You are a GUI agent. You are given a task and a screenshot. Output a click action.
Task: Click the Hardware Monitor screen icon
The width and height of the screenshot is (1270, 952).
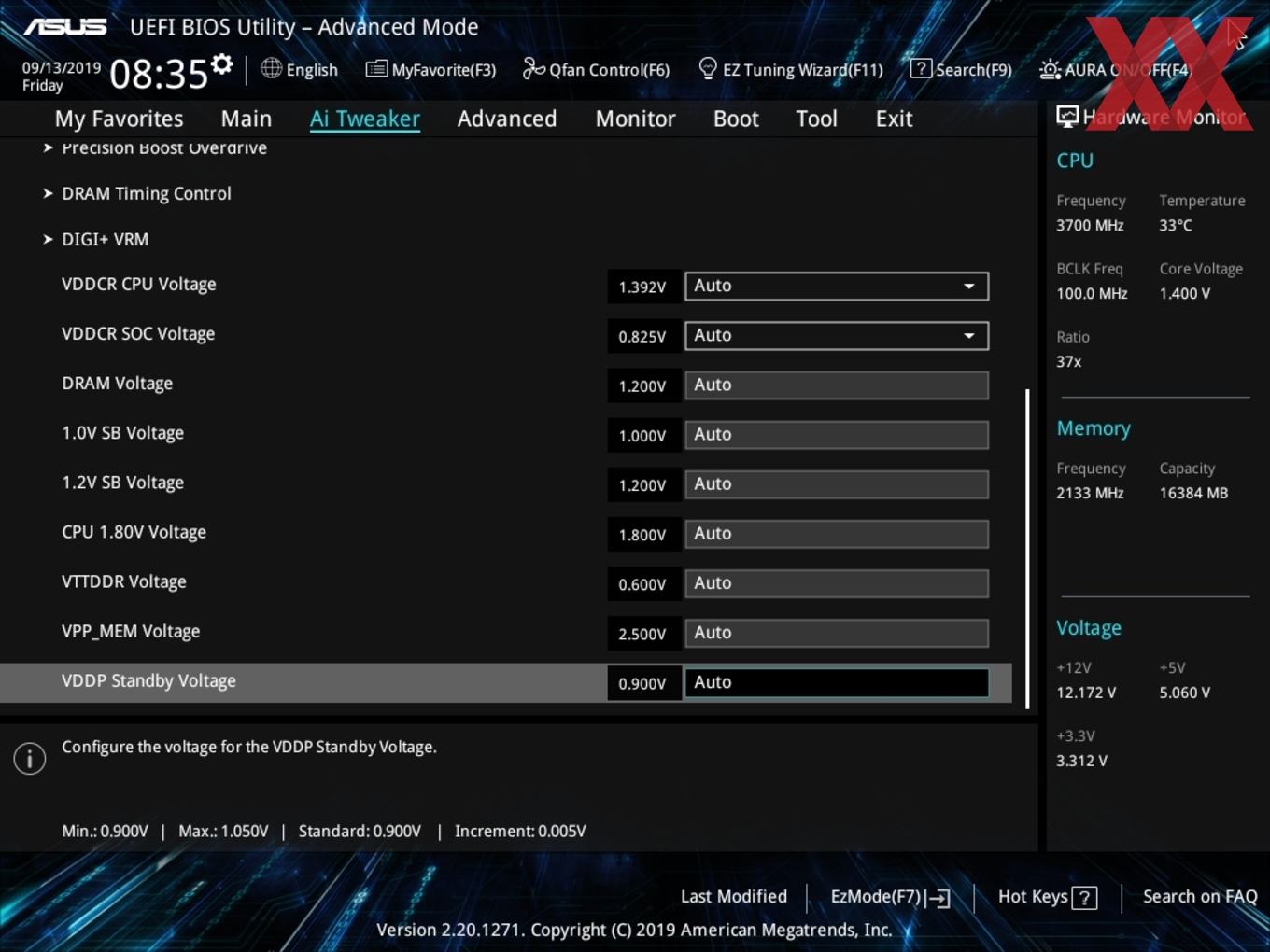click(x=1067, y=116)
